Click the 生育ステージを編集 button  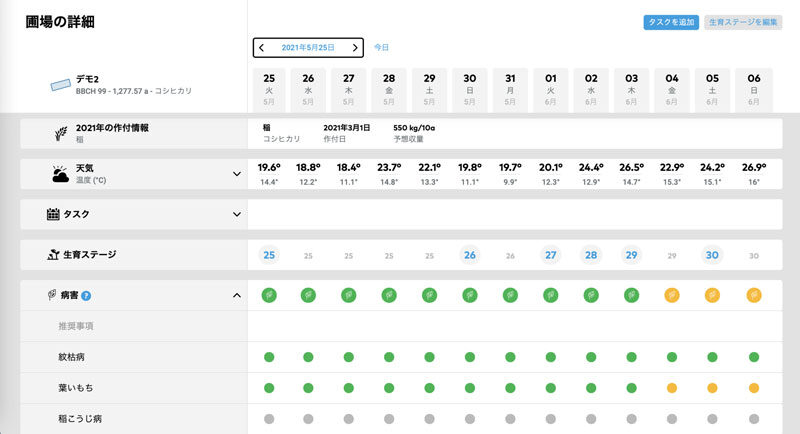[x=742, y=22]
